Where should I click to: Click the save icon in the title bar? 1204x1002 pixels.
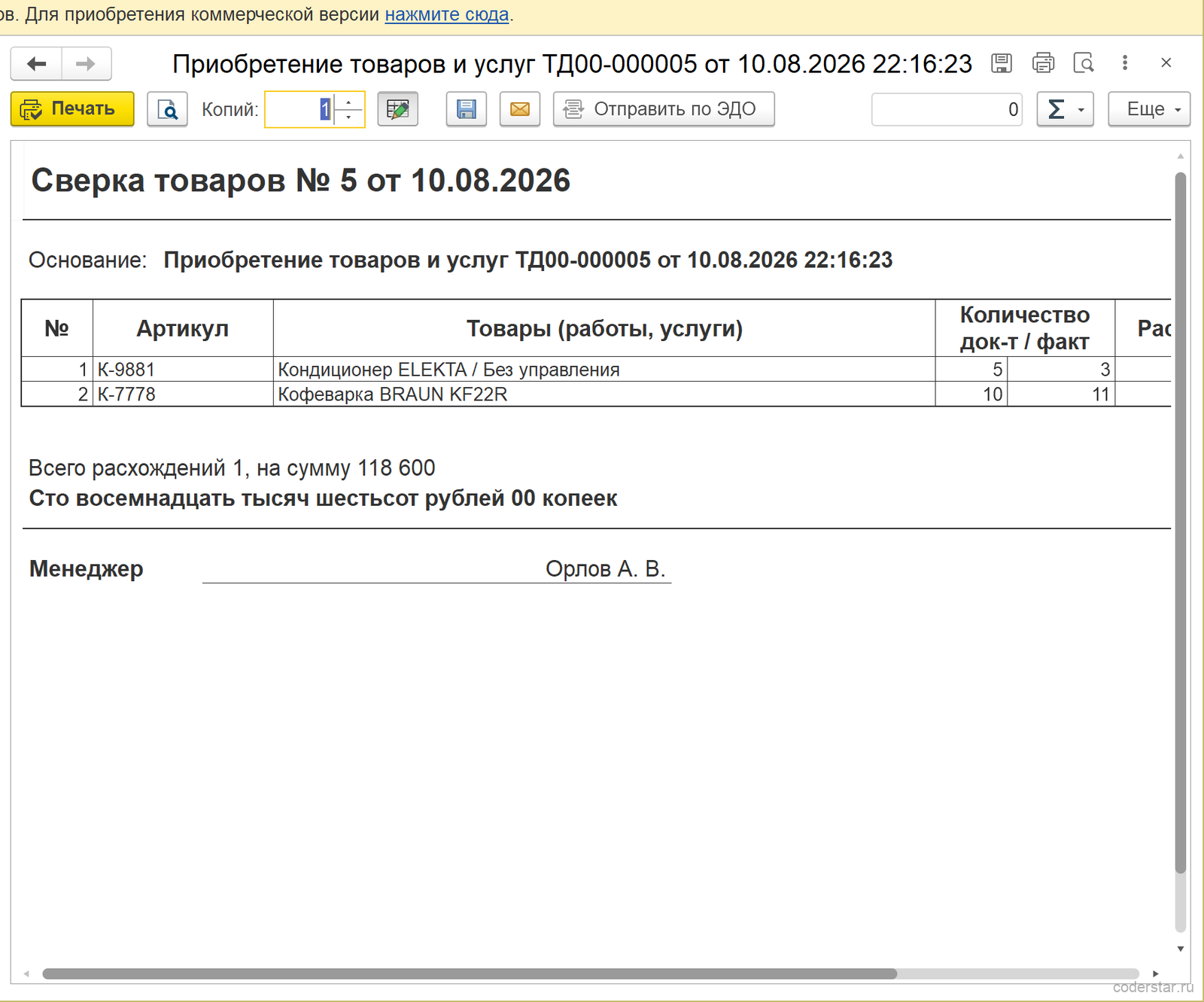(x=1002, y=63)
